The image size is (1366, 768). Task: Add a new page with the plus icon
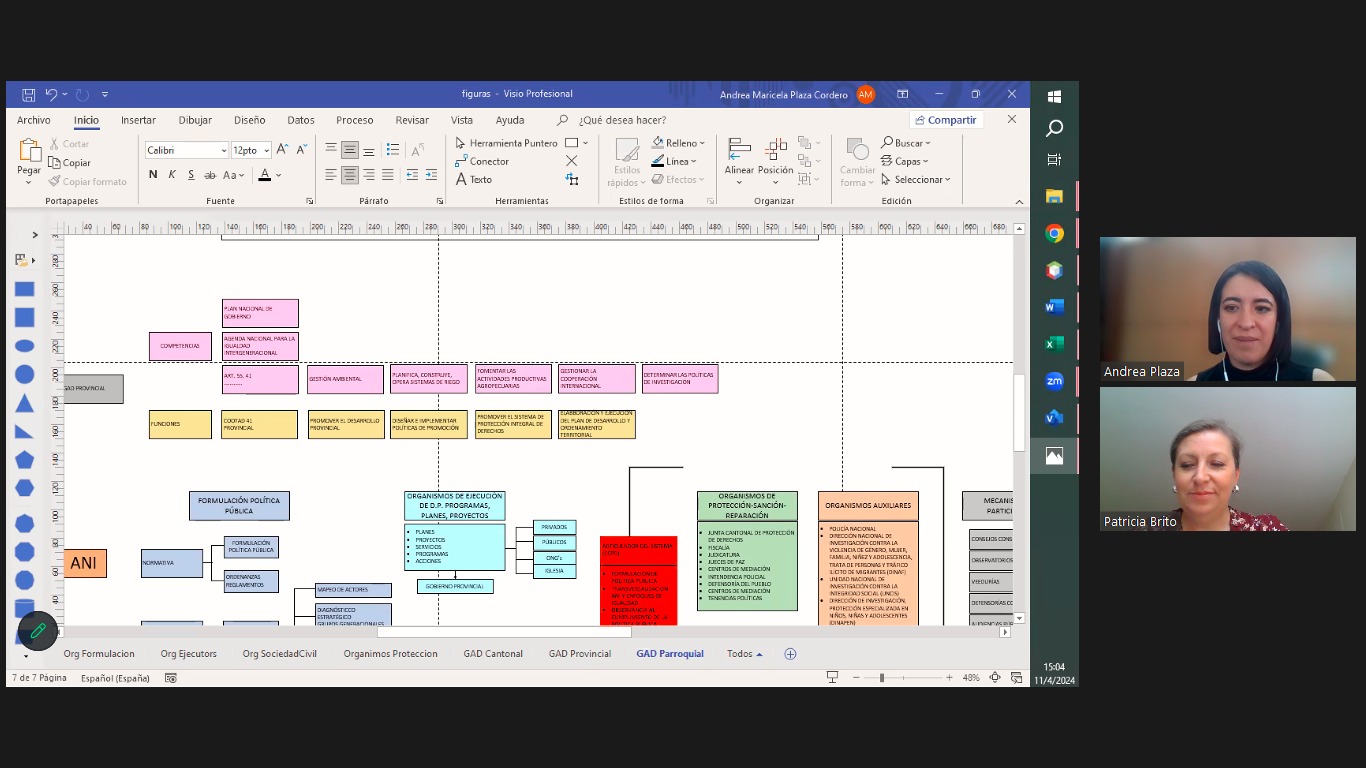click(790, 654)
